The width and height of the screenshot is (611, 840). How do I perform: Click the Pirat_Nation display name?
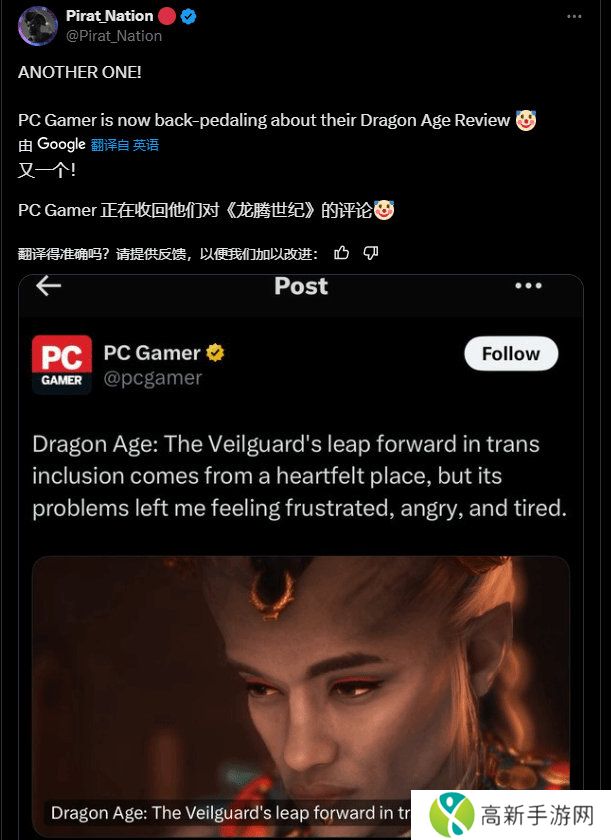click(109, 16)
